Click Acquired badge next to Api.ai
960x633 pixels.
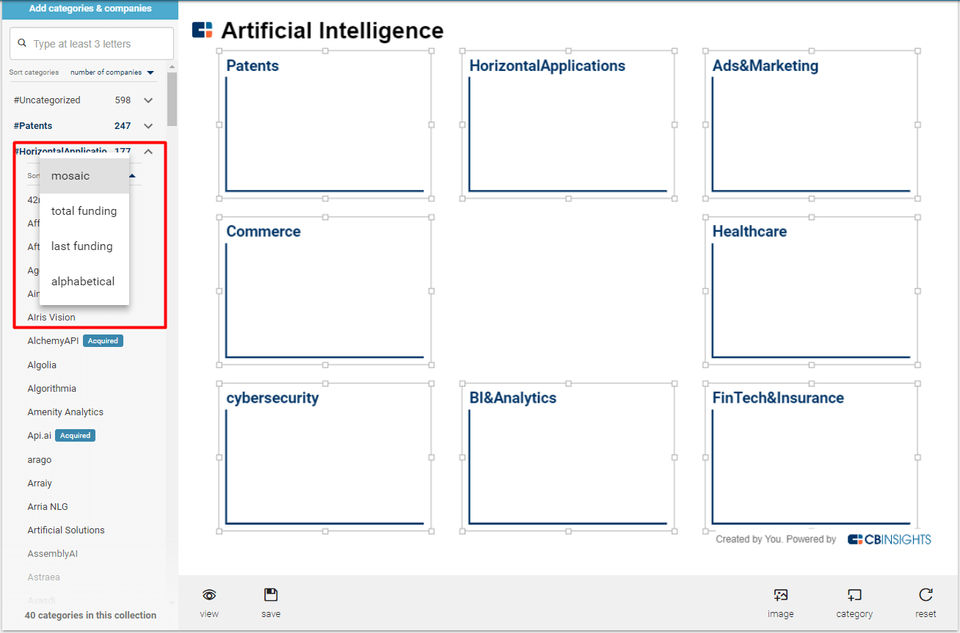click(75, 435)
